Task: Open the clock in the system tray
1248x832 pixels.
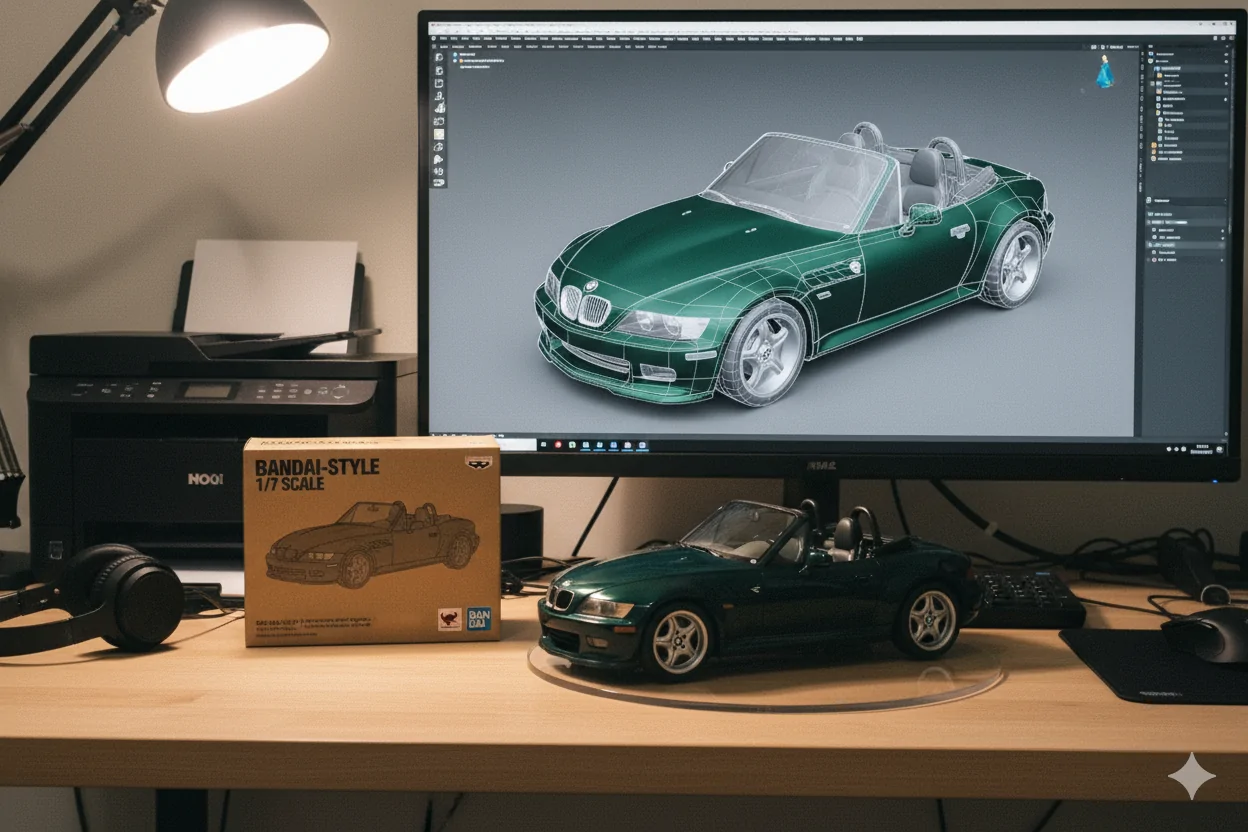Action: click(x=1202, y=449)
